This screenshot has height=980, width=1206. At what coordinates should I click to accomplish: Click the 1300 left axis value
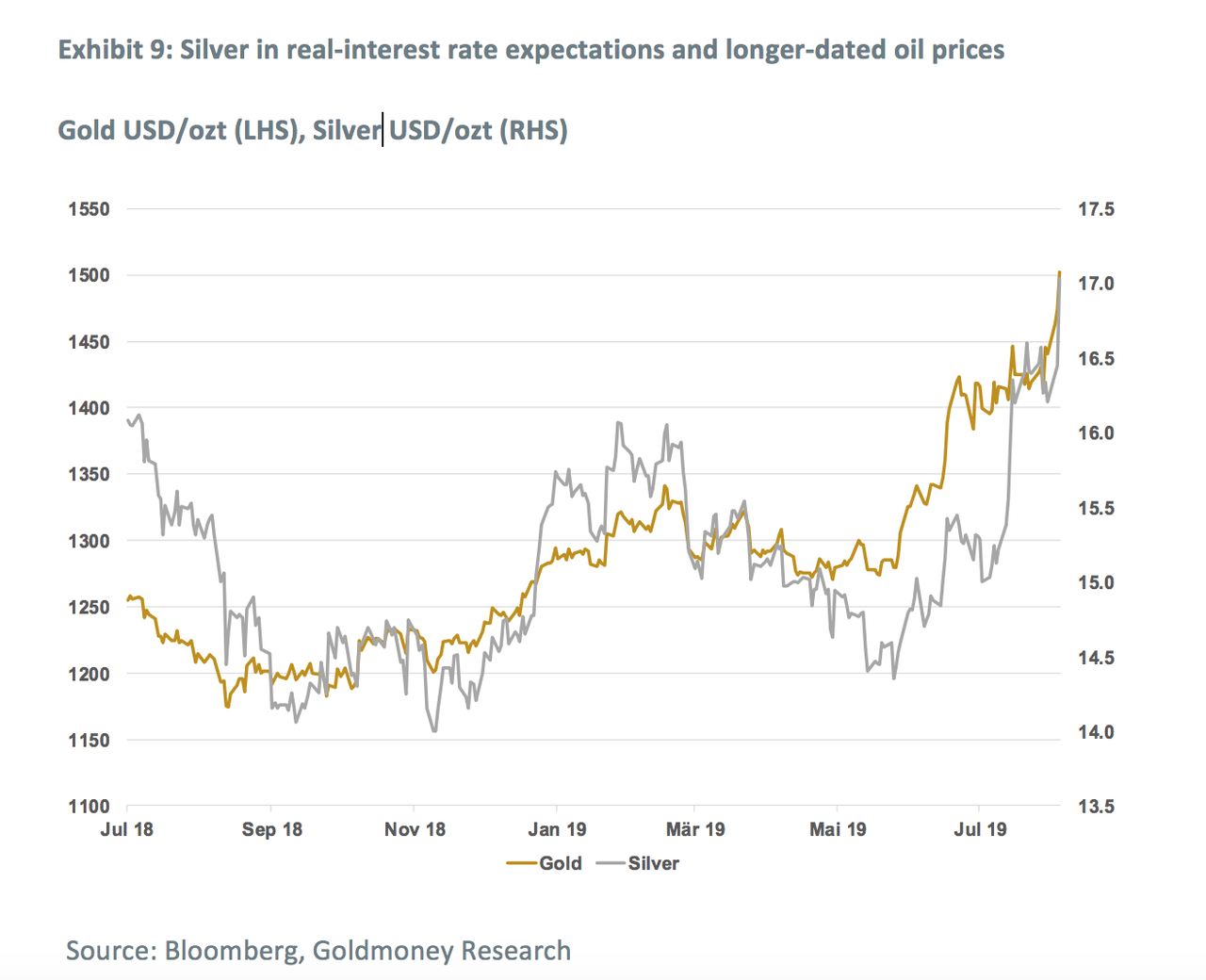(89, 541)
